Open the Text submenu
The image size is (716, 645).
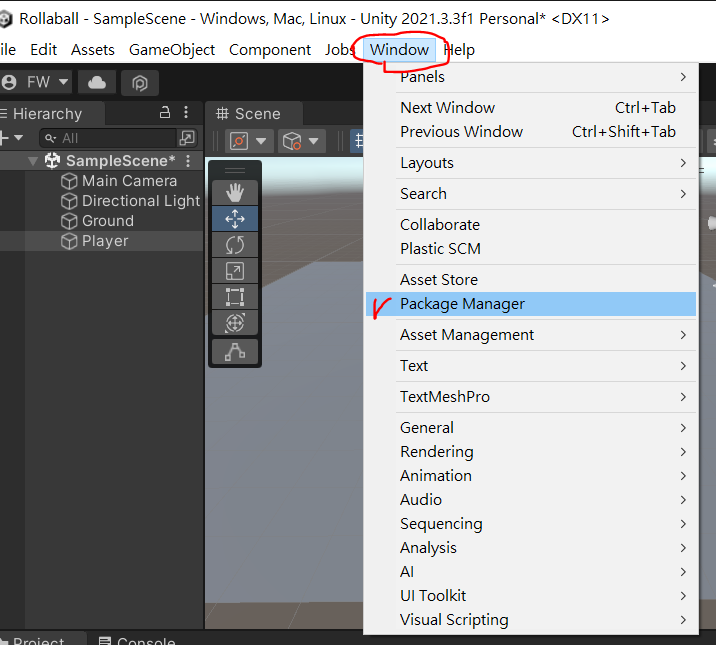[x=531, y=366]
